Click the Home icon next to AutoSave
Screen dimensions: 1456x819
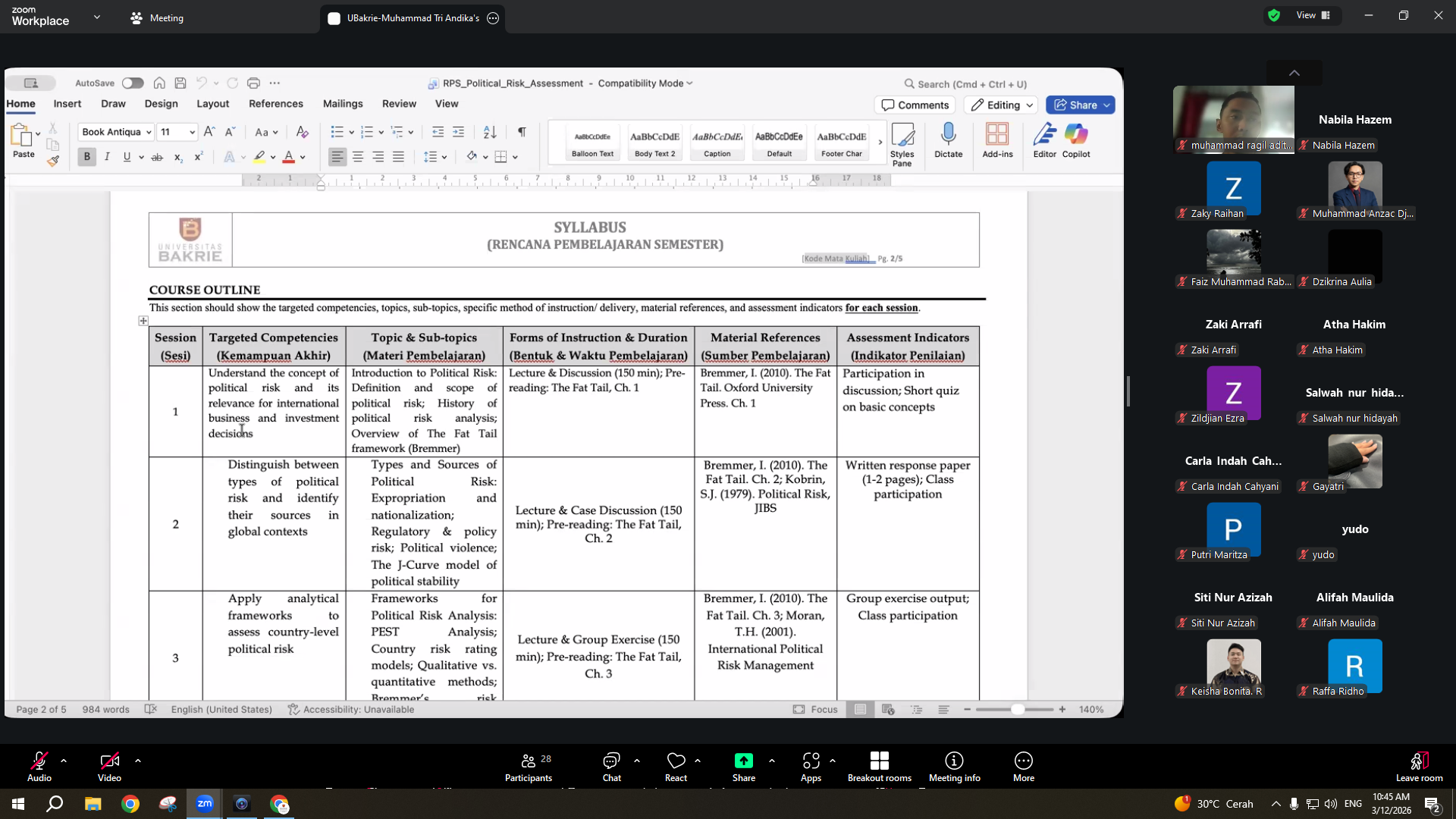coord(159,83)
